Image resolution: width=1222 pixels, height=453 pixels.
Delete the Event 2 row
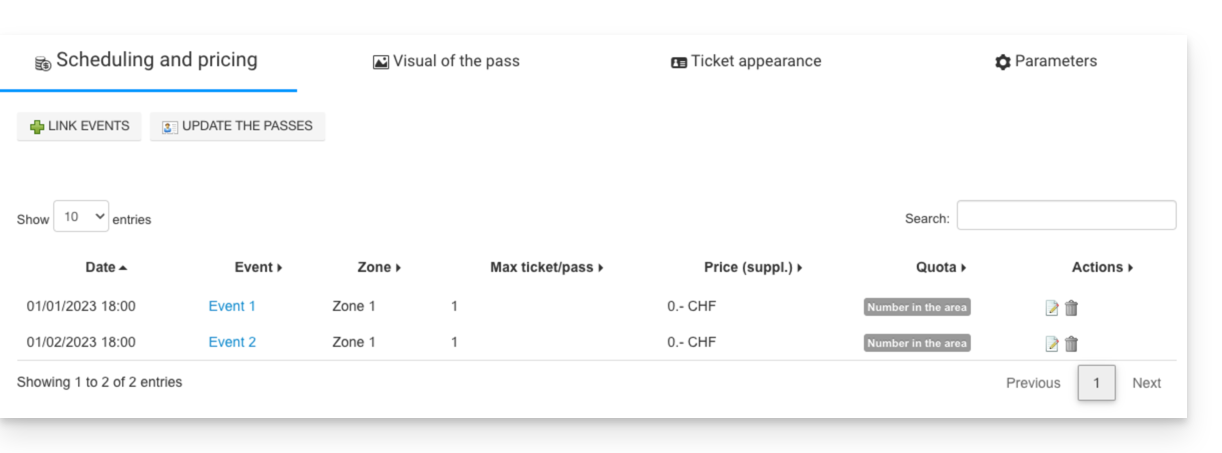1071,344
